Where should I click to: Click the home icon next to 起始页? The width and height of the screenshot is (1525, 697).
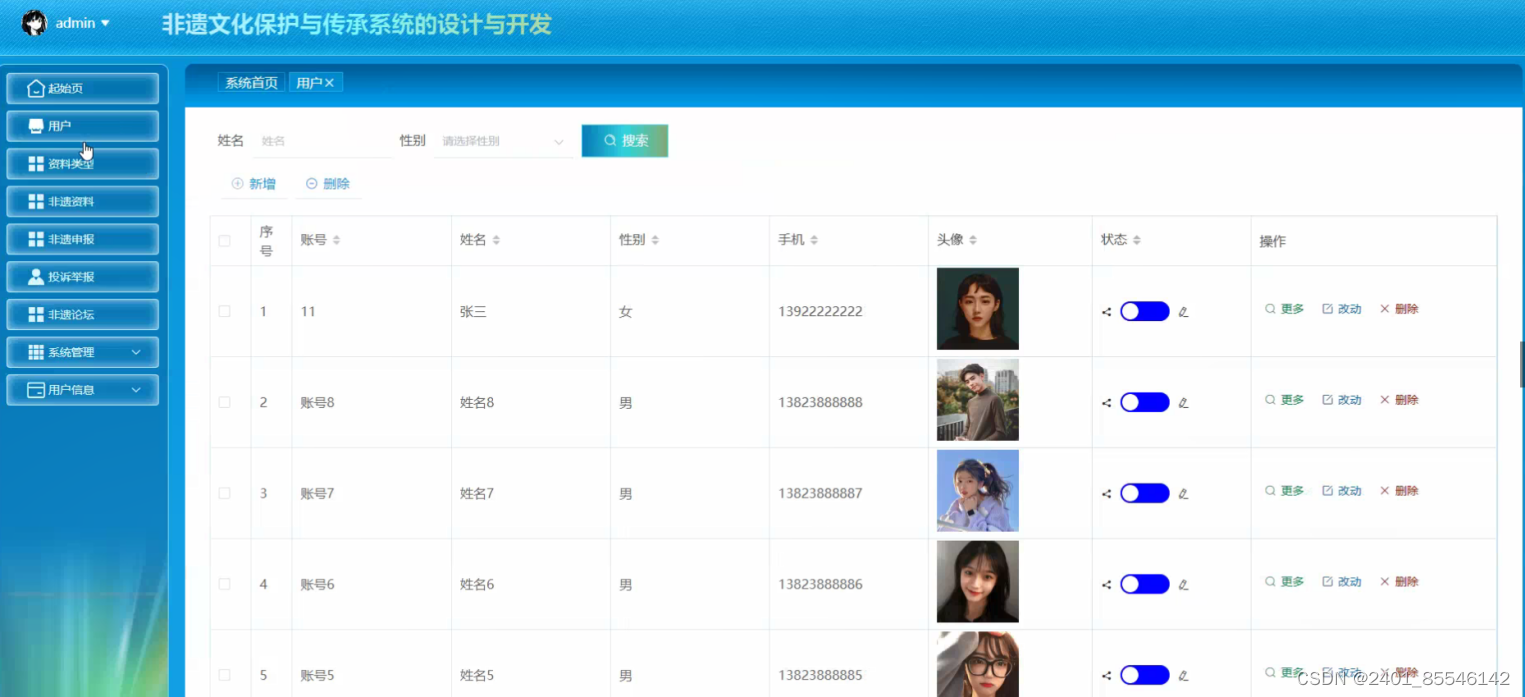[x=36, y=88]
